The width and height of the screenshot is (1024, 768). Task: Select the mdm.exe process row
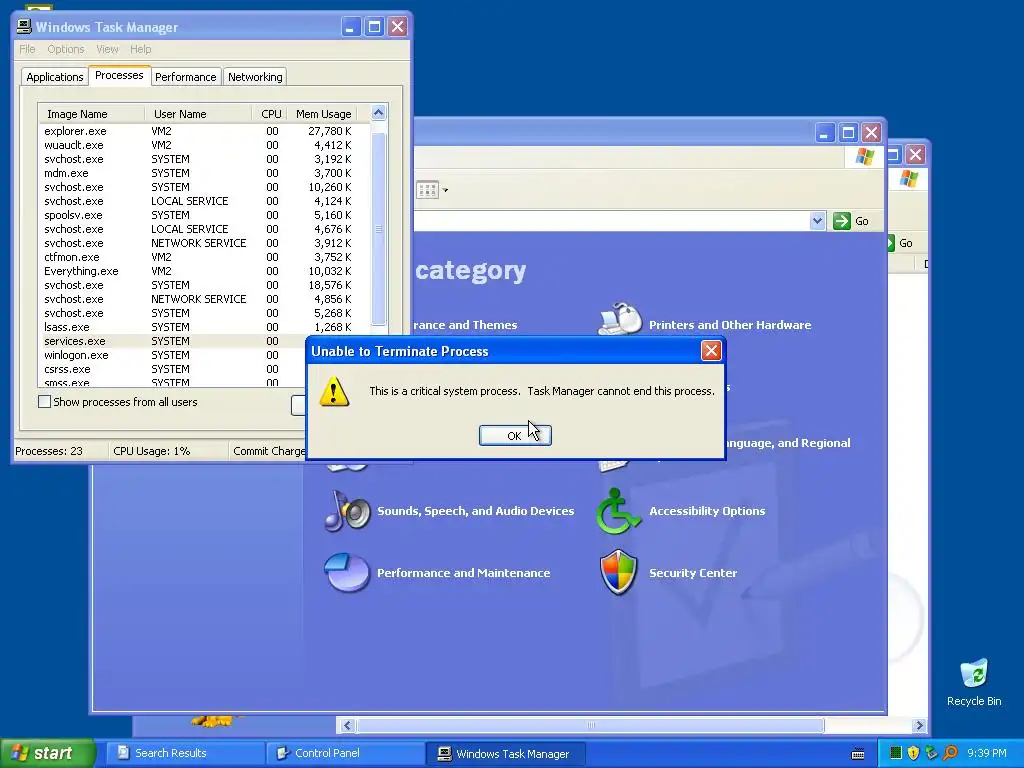(204, 173)
